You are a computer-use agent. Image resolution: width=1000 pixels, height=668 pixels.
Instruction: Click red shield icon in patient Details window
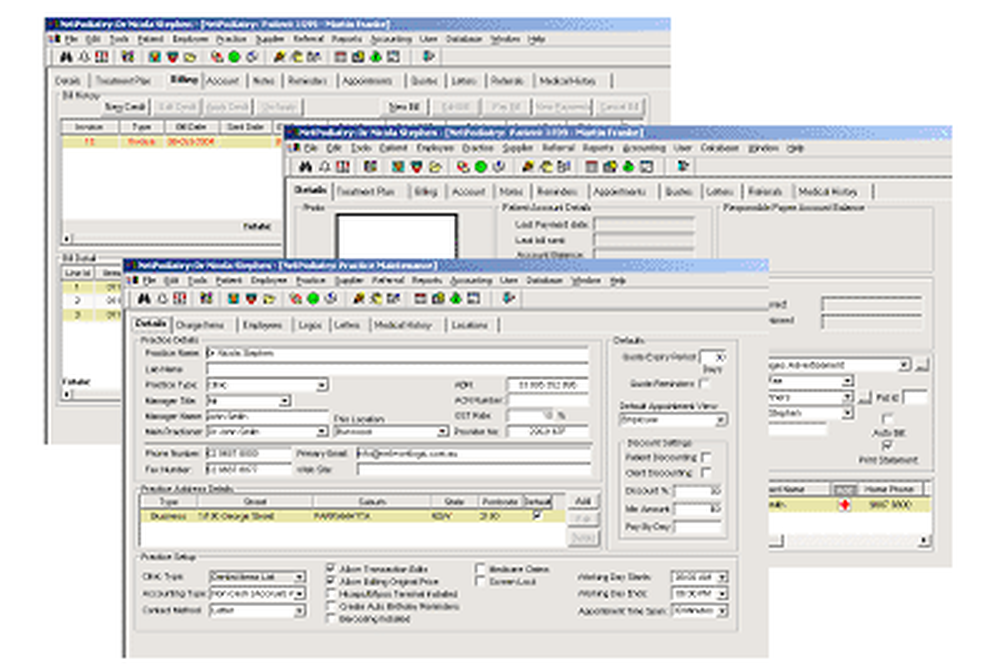click(416, 167)
